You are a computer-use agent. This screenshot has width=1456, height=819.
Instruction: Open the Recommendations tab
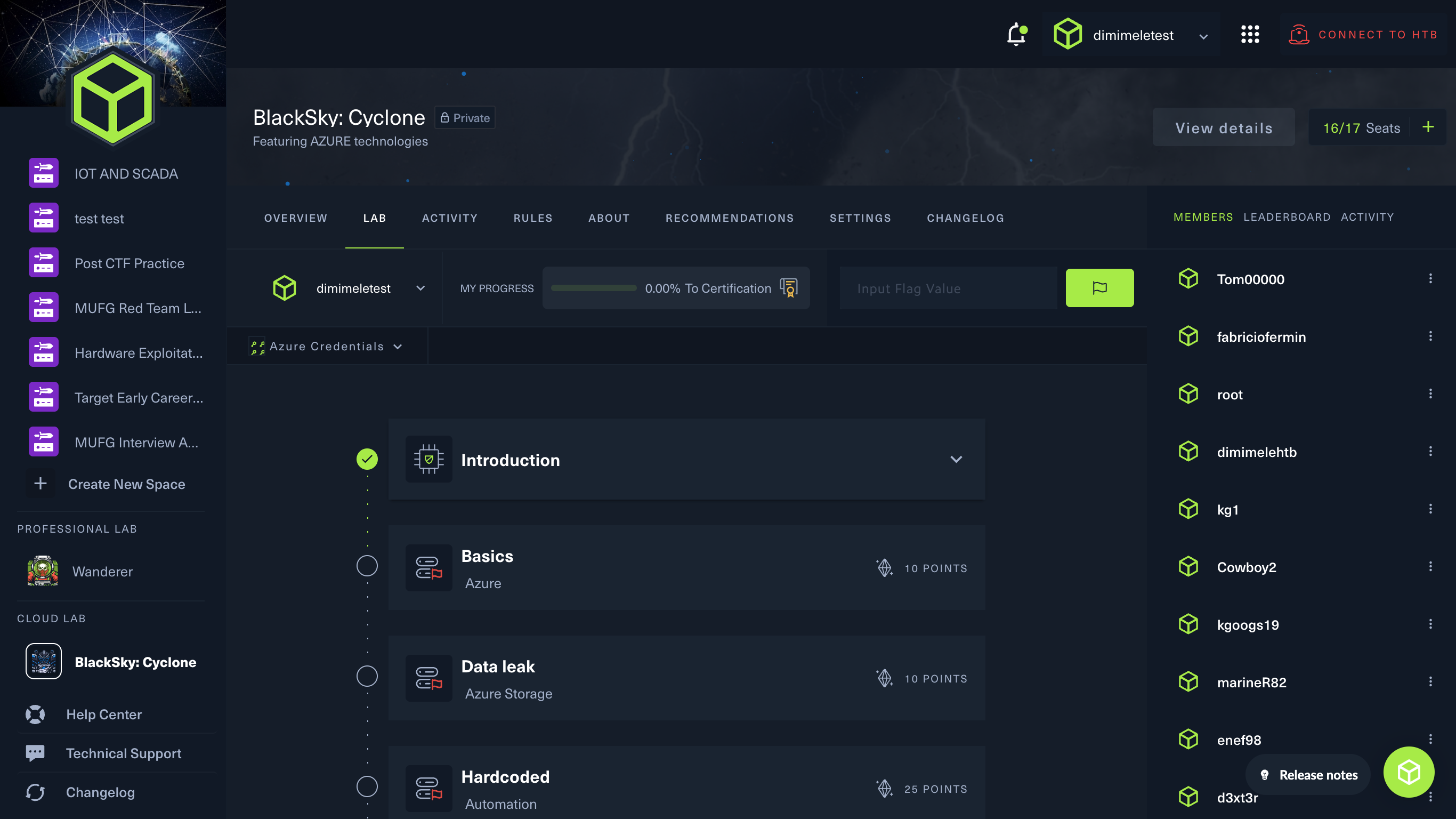pos(729,218)
